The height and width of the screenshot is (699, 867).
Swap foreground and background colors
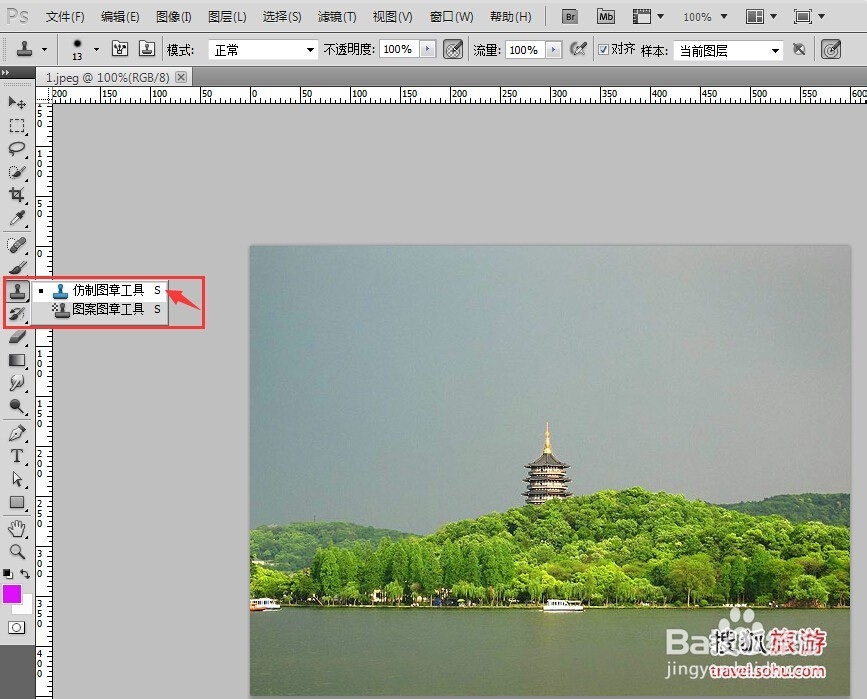[25, 573]
